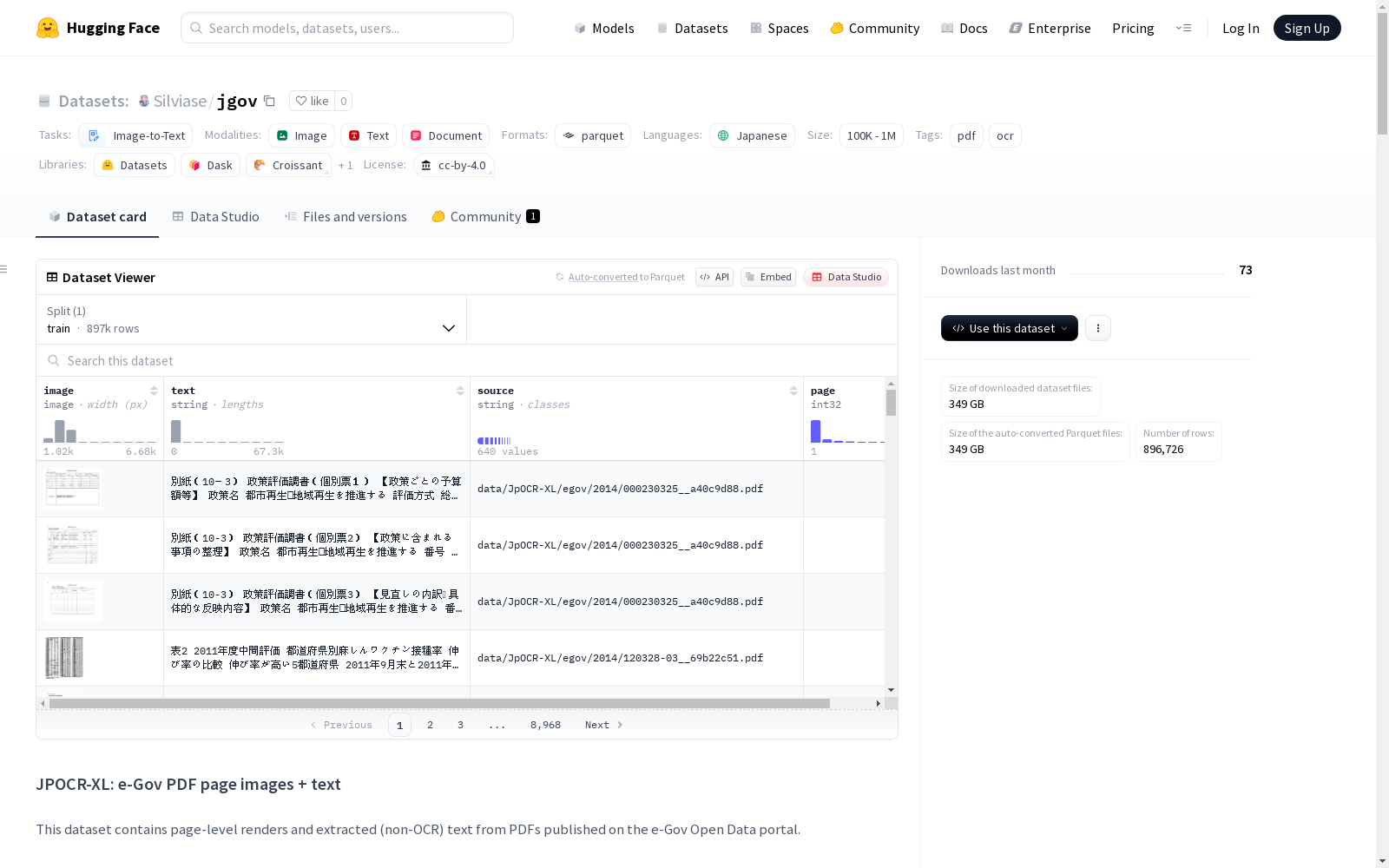The image size is (1389, 868).
Task: Click the Dataset Viewer table icon
Action: coord(52,277)
